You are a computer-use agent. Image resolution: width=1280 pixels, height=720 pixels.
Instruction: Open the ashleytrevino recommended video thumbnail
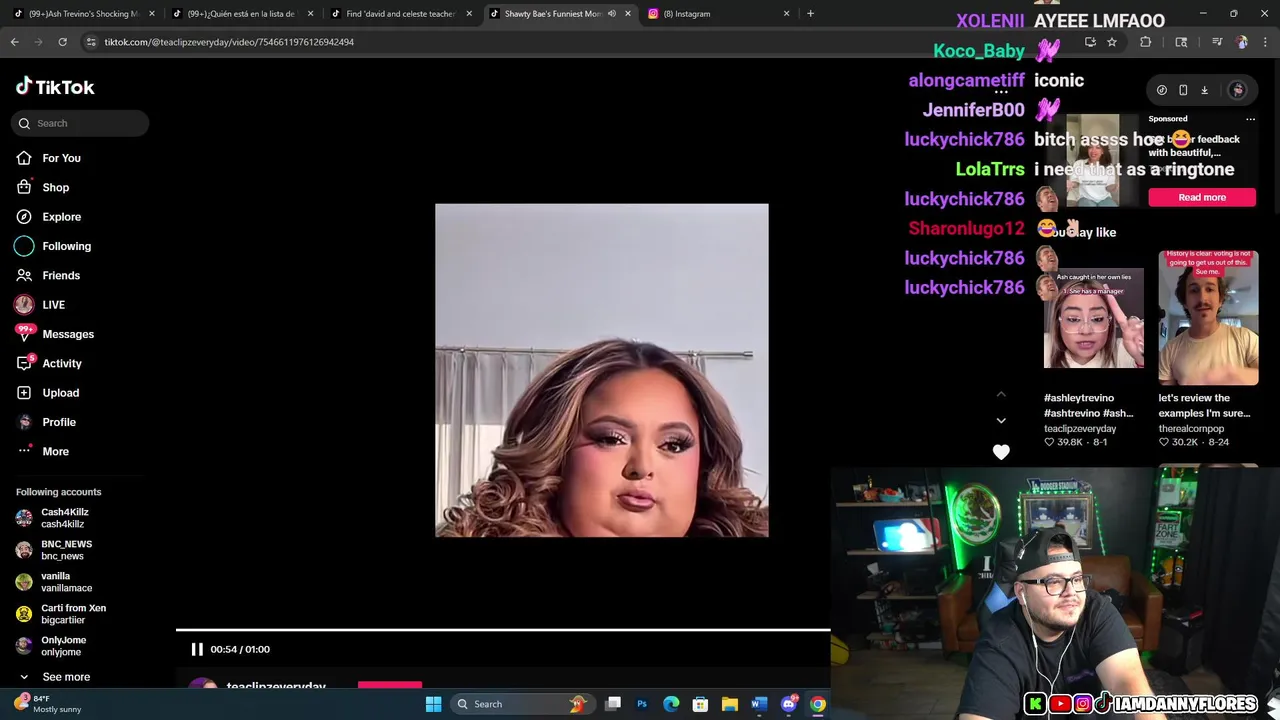coord(1094,318)
